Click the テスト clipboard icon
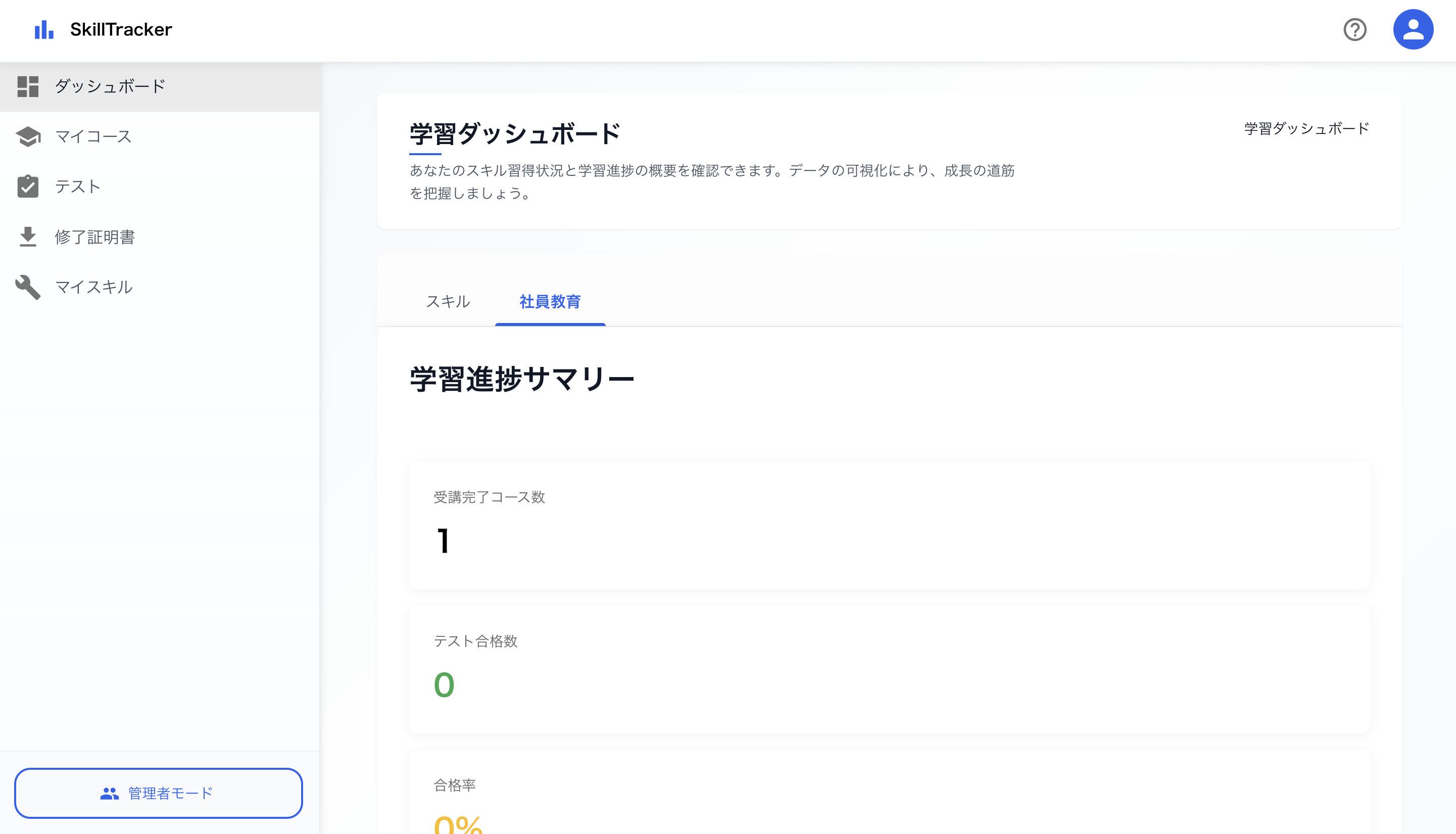The height and width of the screenshot is (834, 1456). pos(28,186)
